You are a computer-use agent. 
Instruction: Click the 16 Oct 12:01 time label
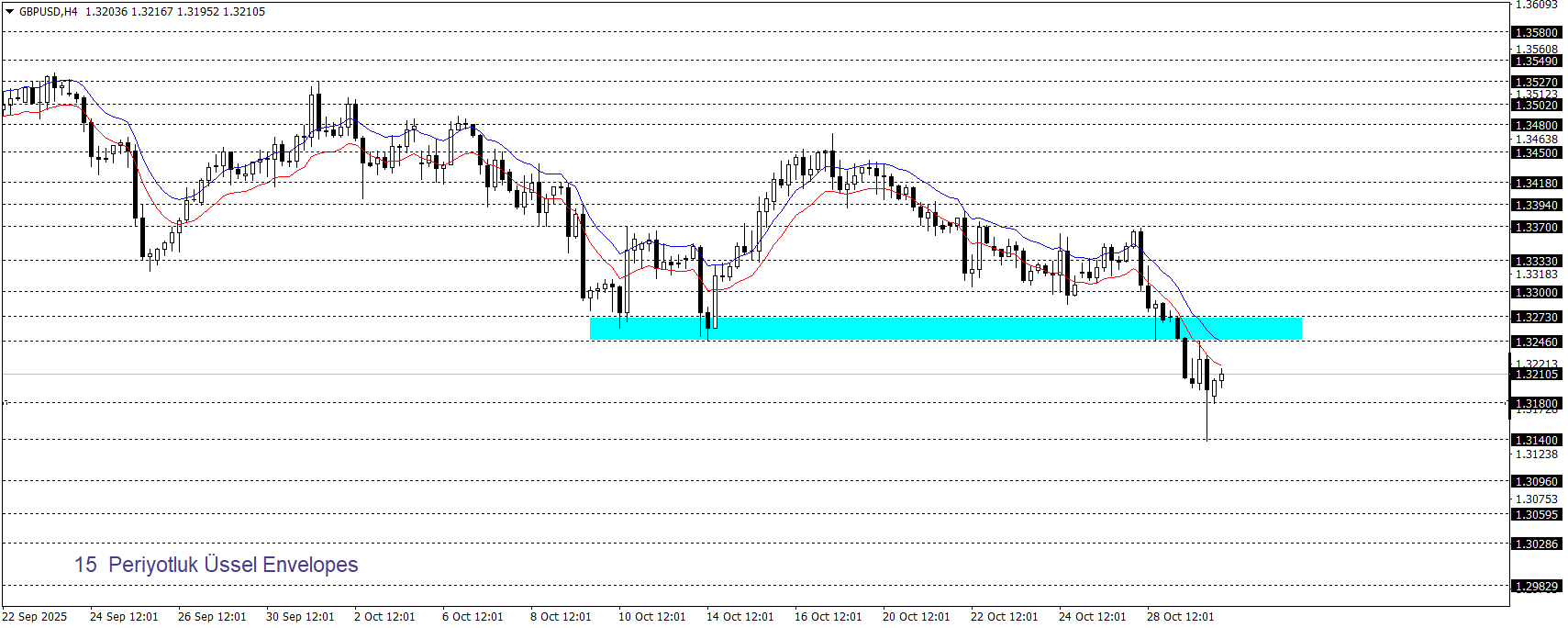(828, 617)
